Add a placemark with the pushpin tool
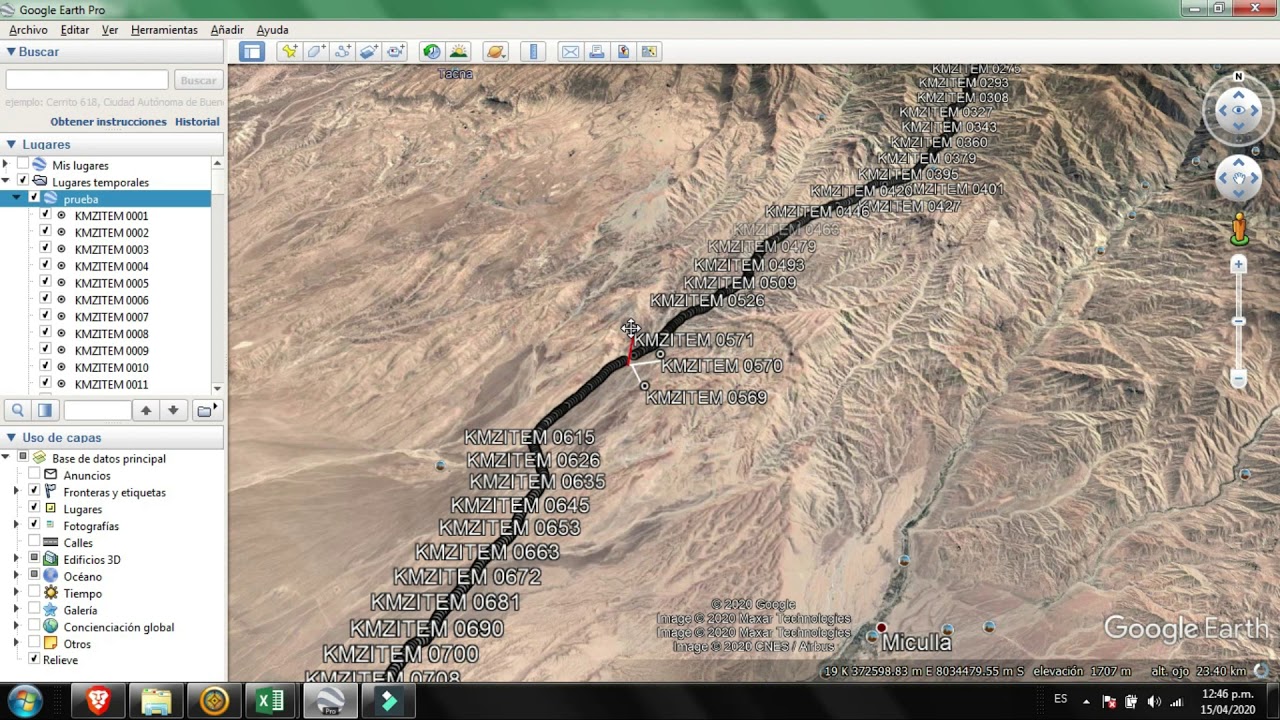The height and width of the screenshot is (720, 1280). click(x=289, y=52)
